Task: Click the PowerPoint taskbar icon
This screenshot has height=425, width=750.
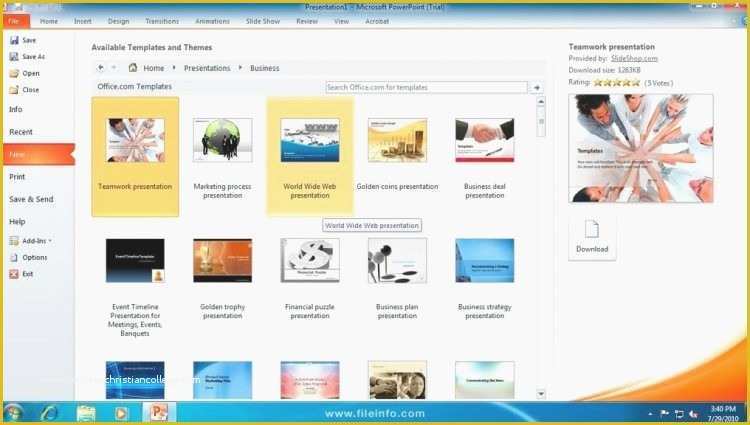Action: (159, 412)
